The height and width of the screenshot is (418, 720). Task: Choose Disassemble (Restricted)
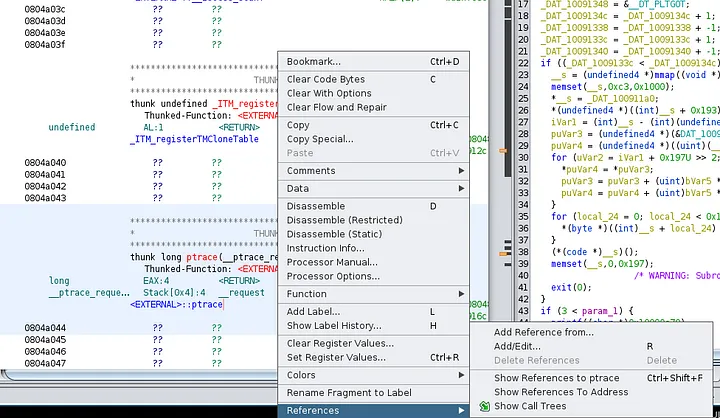[x=373, y=220]
